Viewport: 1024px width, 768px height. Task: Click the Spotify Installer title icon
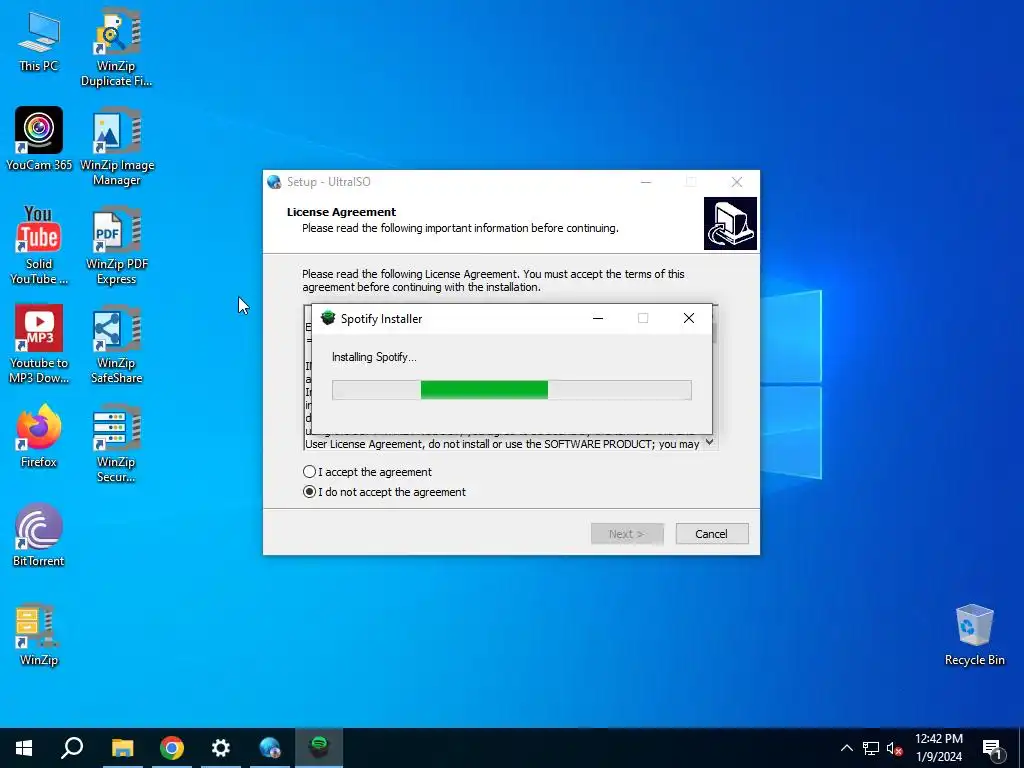(x=328, y=318)
